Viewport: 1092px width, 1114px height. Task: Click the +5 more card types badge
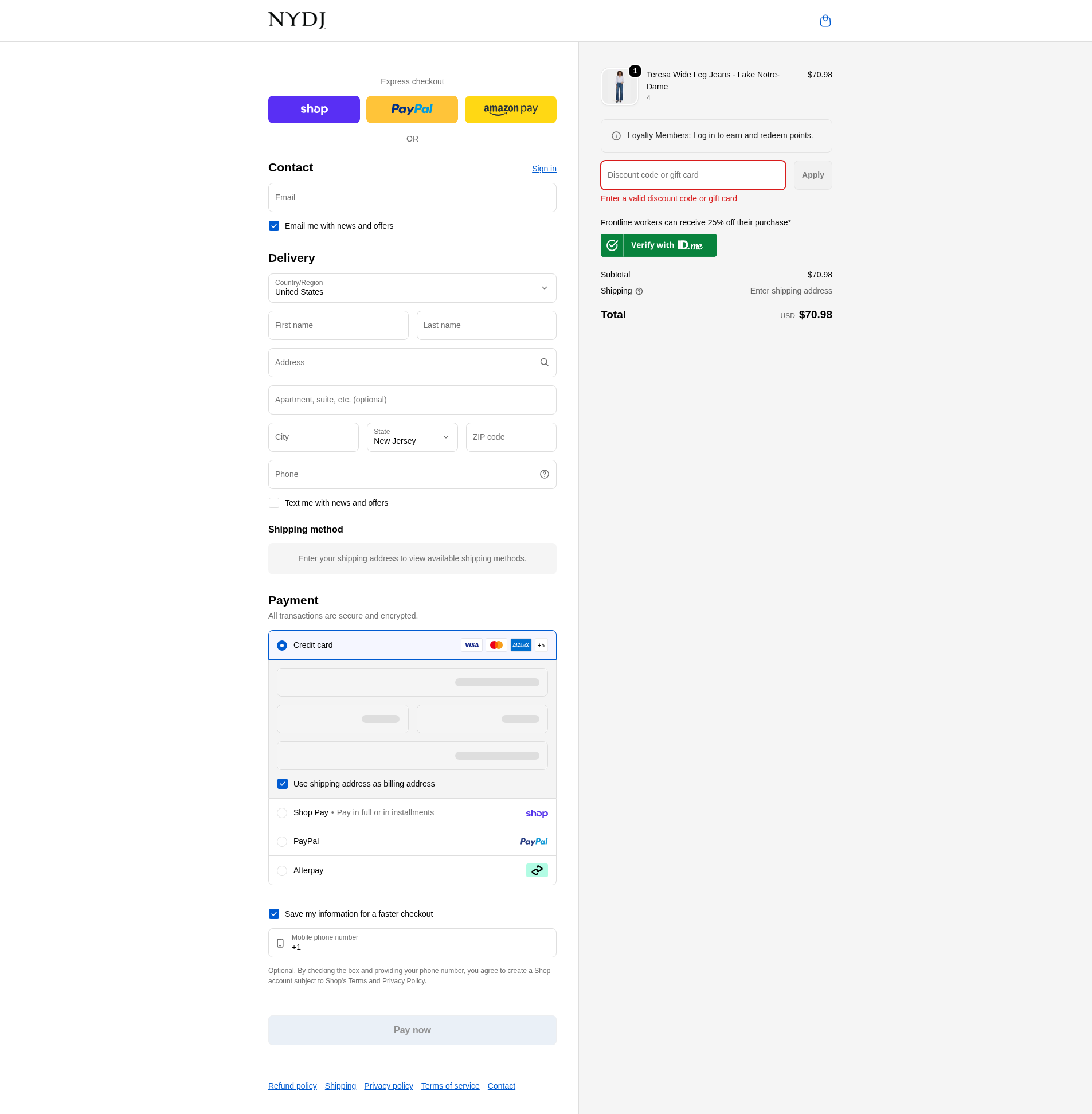click(x=541, y=646)
